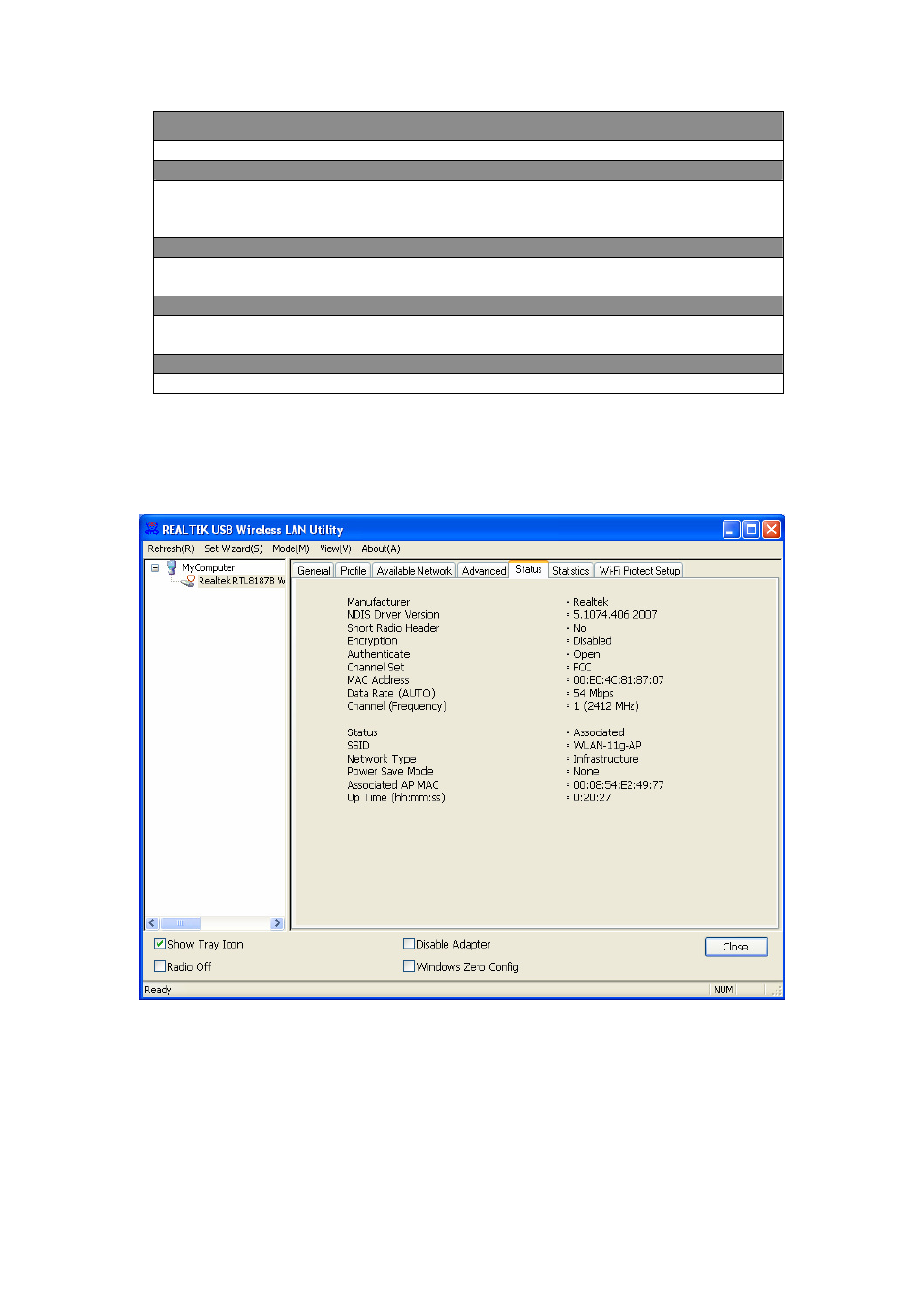The image size is (924, 1308).
Task: Enable the Radio Off checkbox
Action: coord(160,966)
